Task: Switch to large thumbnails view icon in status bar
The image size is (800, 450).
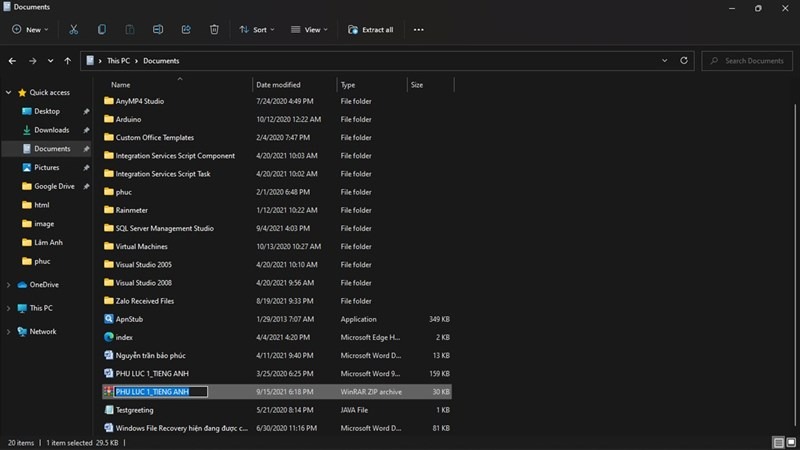Action: click(791, 442)
